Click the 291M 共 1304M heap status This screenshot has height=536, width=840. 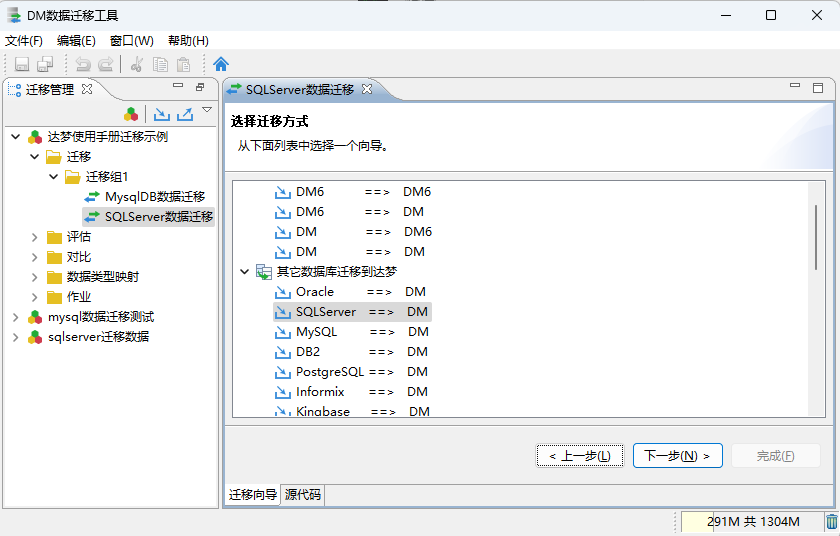point(752,522)
